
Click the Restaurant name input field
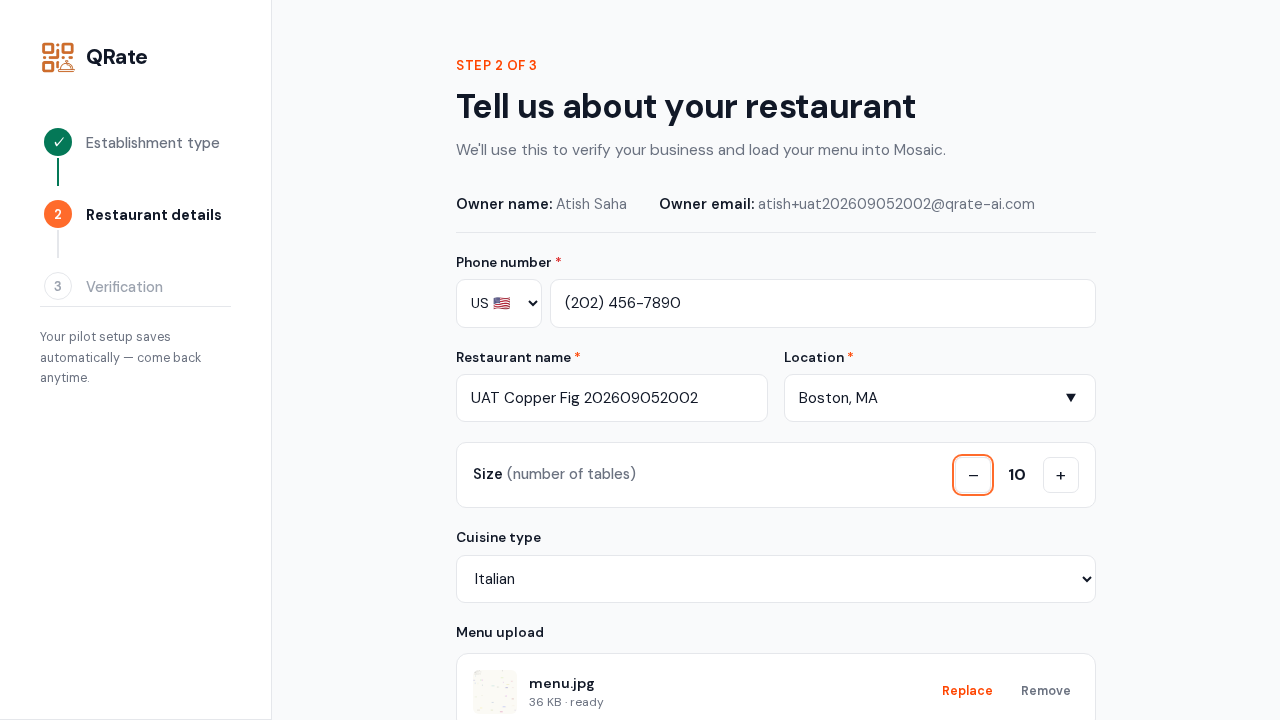[612, 398]
